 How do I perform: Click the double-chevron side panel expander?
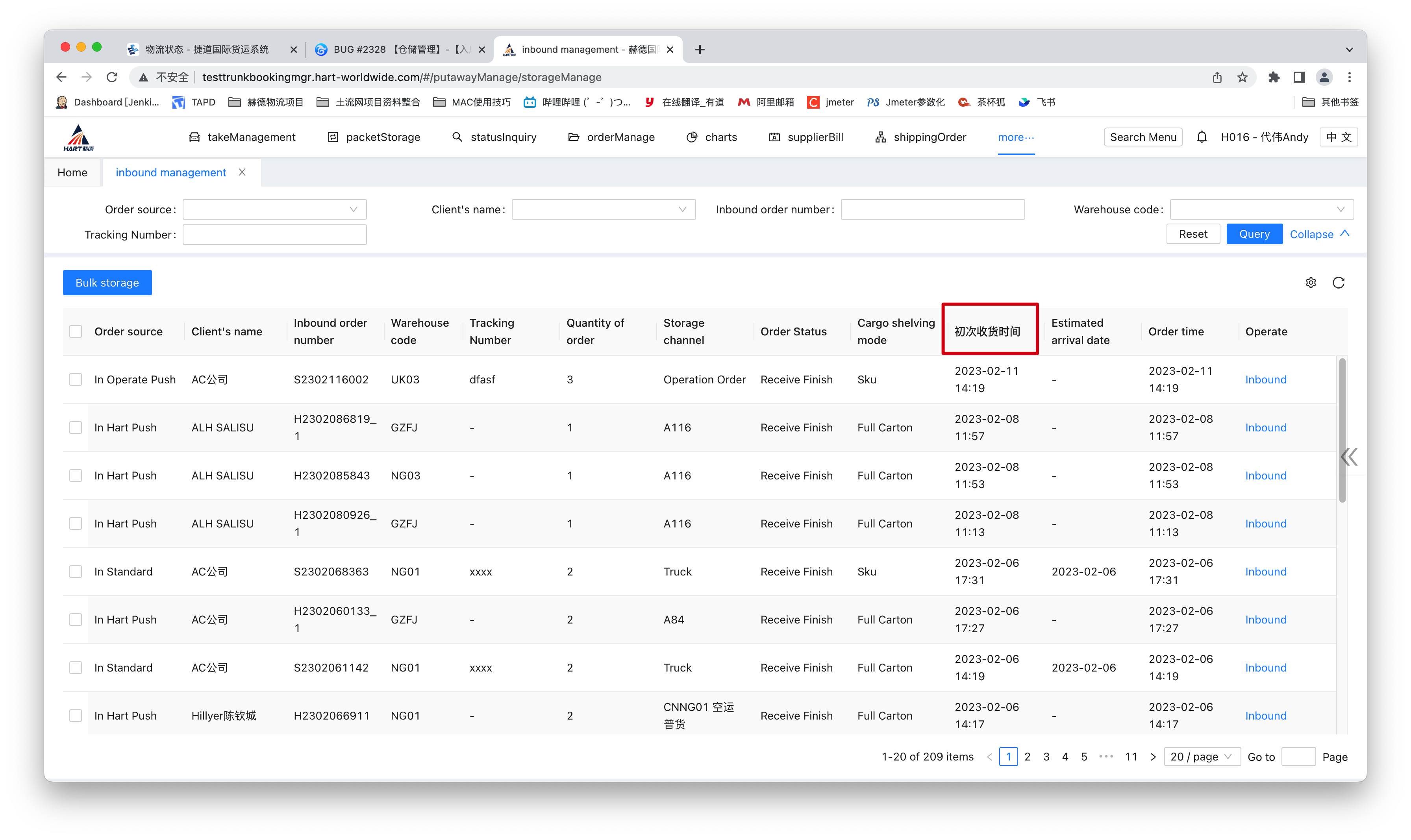click(x=1349, y=456)
